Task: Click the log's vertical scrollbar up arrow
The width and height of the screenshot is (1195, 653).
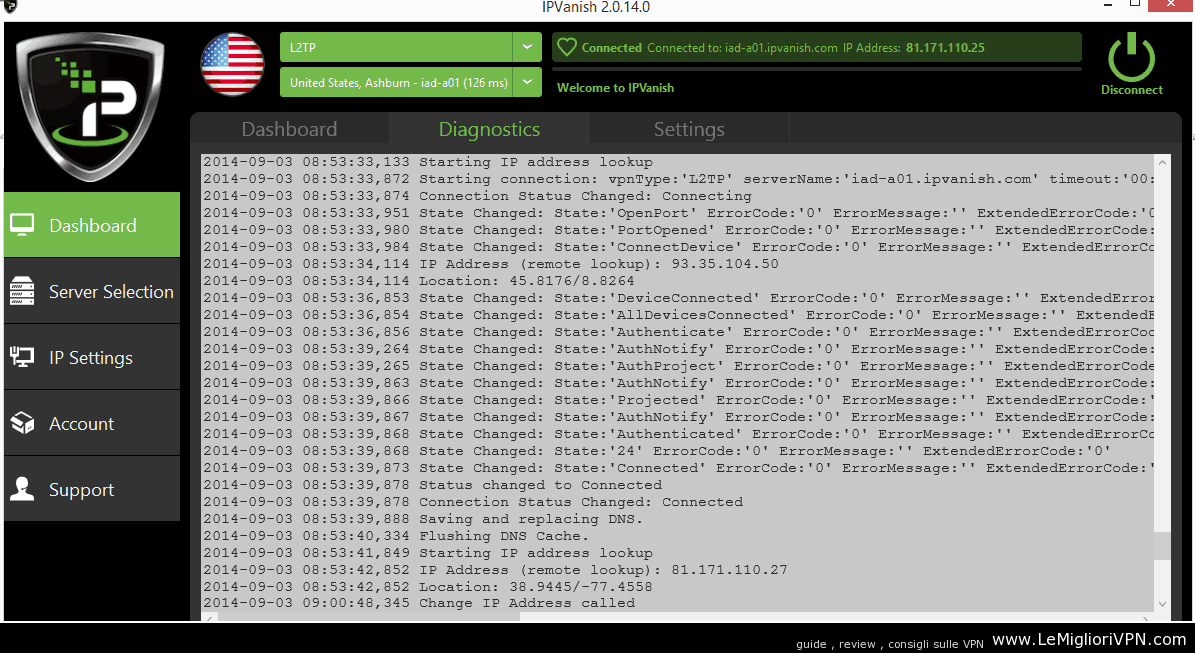Action: 1161,162
